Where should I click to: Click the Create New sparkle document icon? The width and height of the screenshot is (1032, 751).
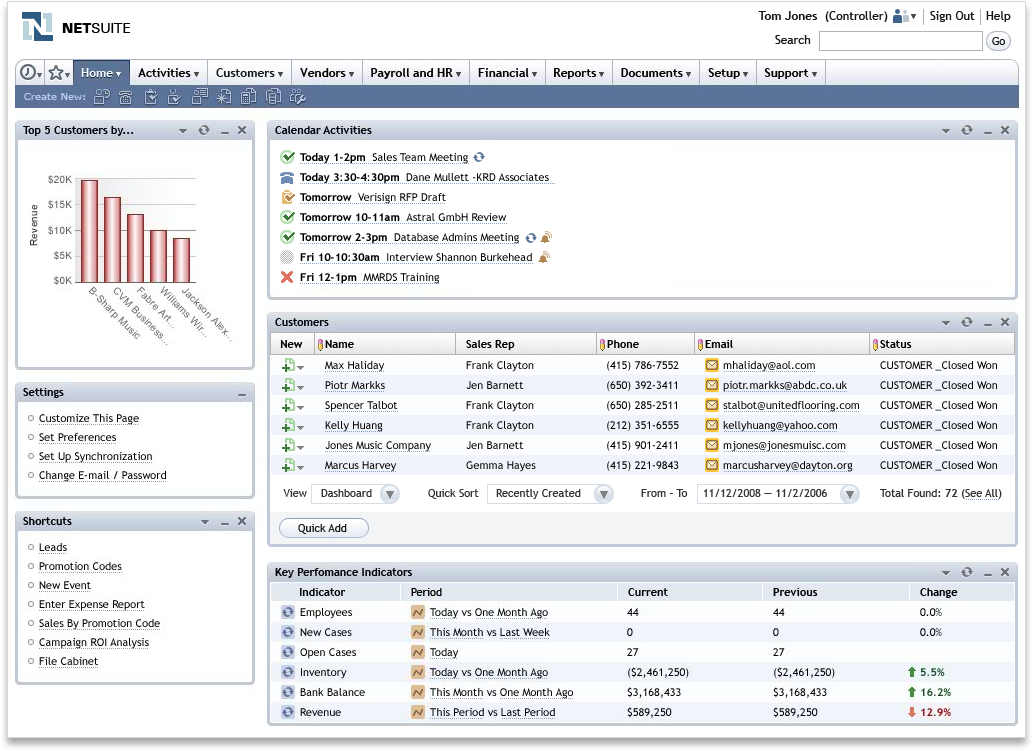pyautogui.click(x=224, y=97)
